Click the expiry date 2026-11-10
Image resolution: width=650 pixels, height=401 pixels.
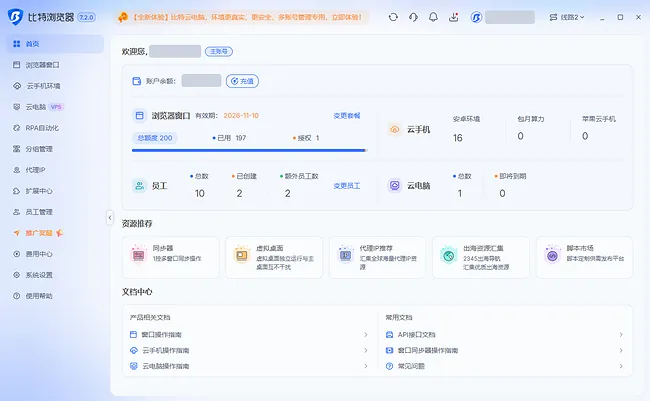[241, 116]
